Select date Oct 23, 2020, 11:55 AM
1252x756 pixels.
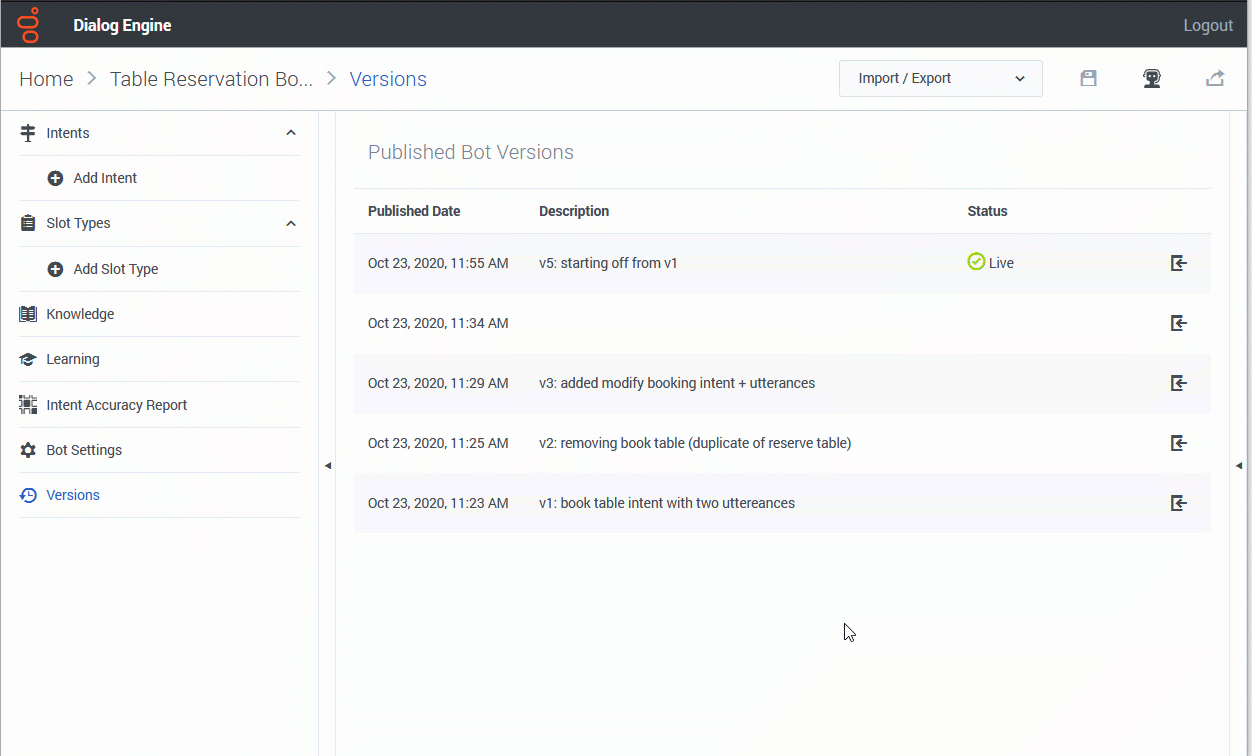click(x=438, y=263)
